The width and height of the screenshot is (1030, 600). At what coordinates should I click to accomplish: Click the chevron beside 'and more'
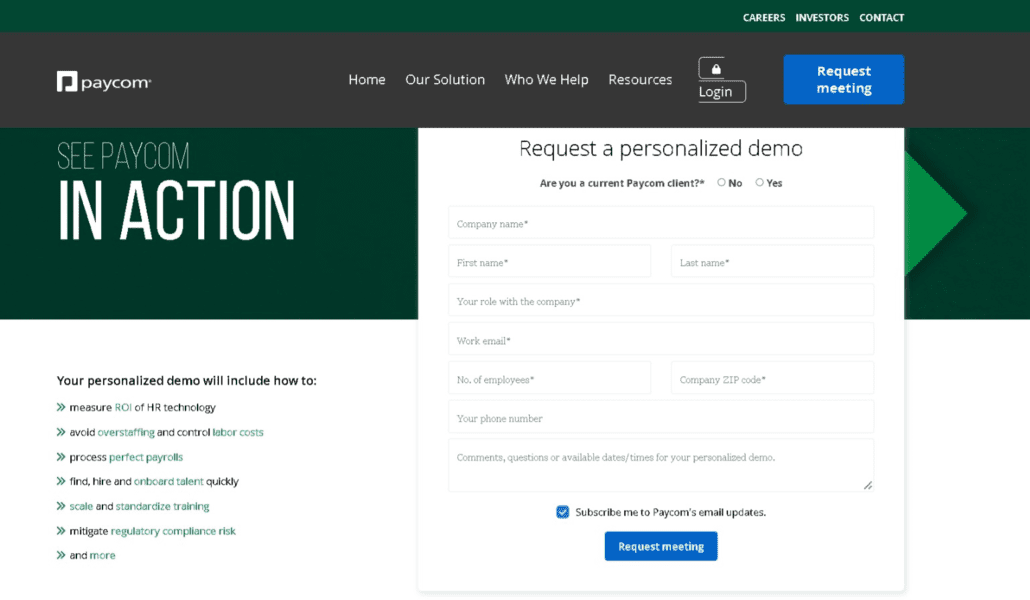61,555
